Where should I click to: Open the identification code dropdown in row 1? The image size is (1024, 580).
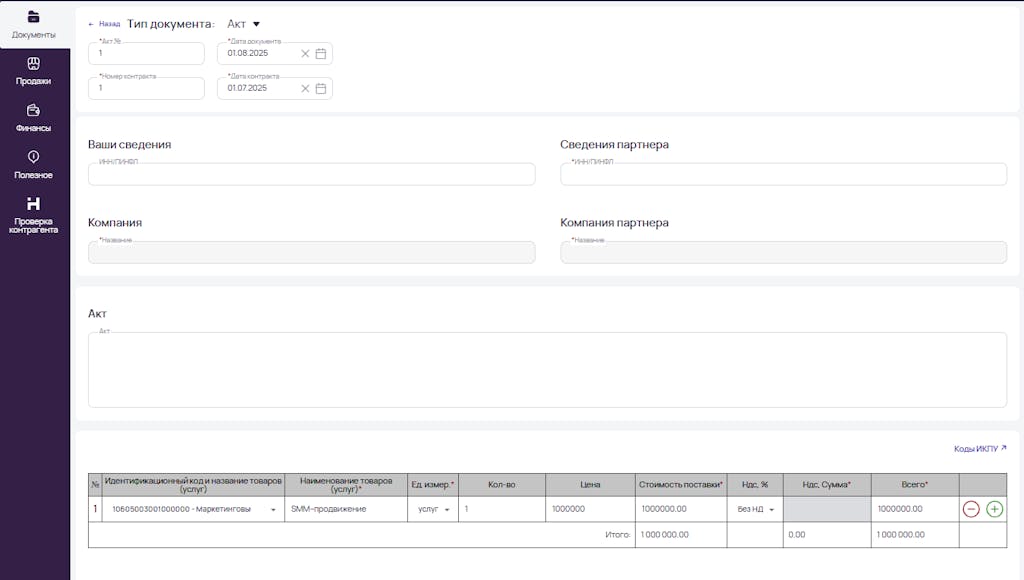pyautogui.click(x=273, y=509)
